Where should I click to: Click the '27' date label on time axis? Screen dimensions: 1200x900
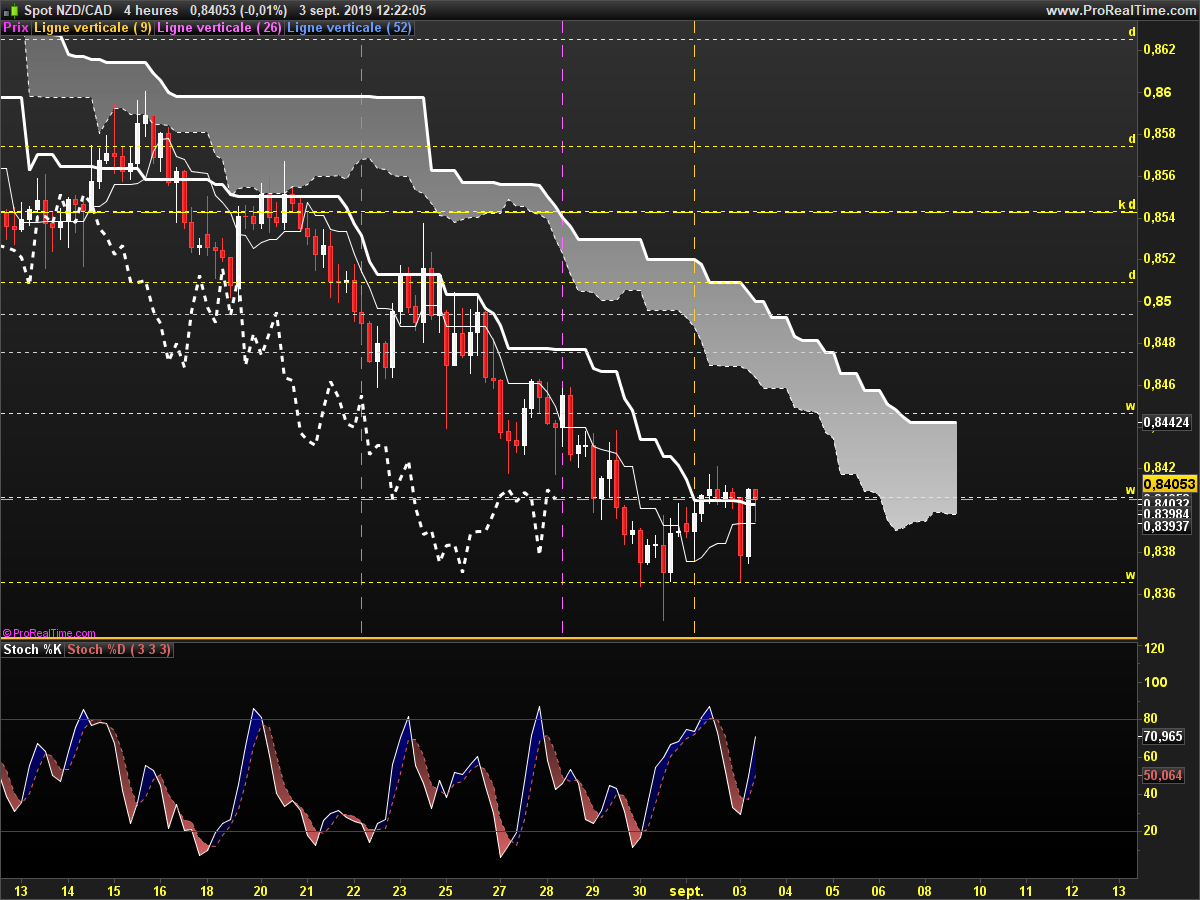500,890
